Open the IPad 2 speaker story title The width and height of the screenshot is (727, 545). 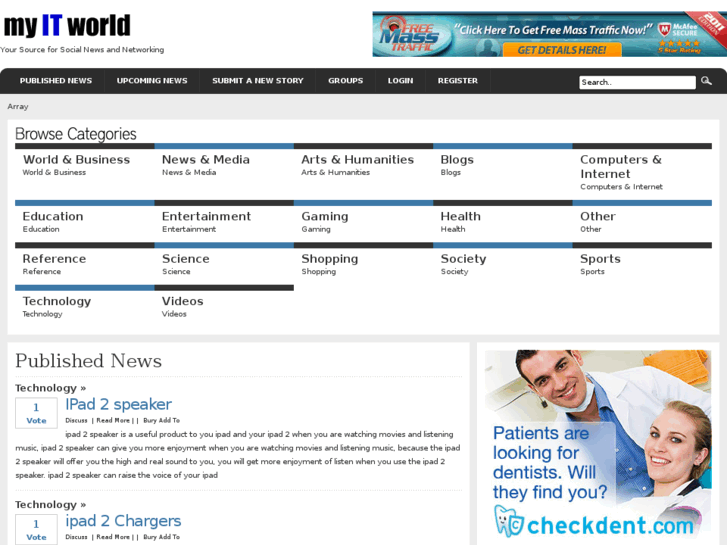pyautogui.click(x=118, y=404)
